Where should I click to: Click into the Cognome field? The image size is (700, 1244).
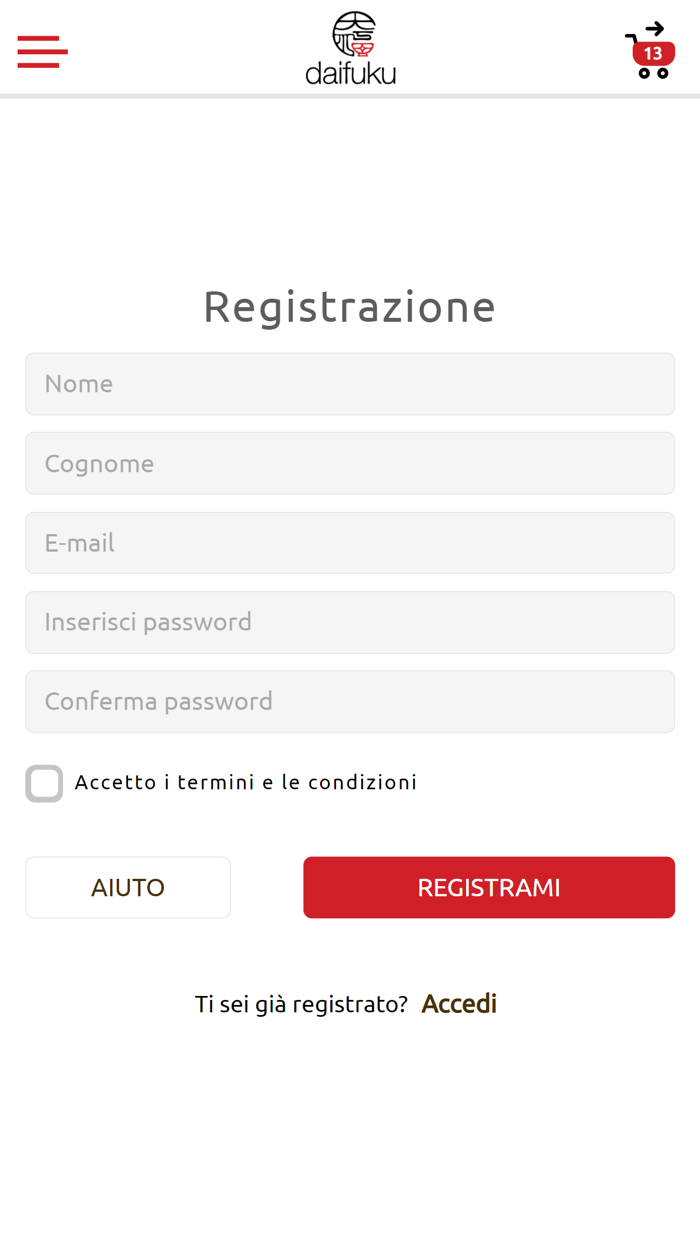coord(350,463)
